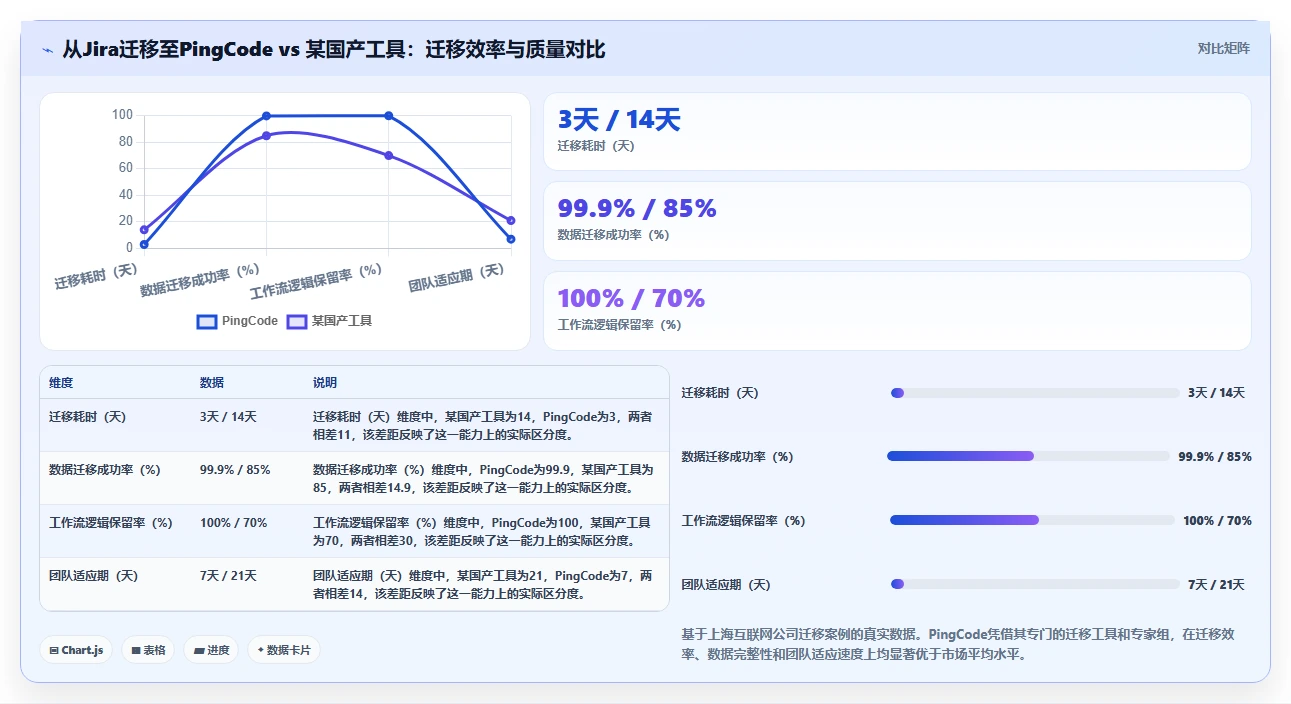This screenshot has height=704, width=1291.
Task: Click table cell 迁移耗时（天）
Action: [88, 417]
